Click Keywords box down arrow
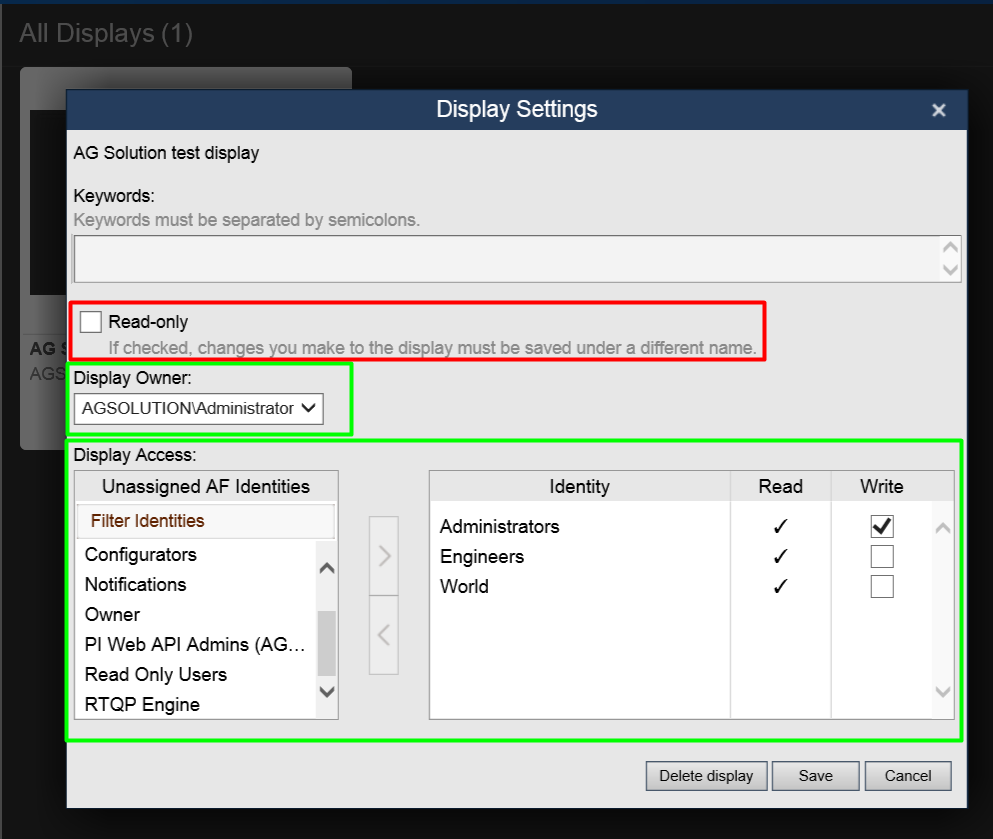The width and height of the screenshot is (993, 839). click(950, 269)
